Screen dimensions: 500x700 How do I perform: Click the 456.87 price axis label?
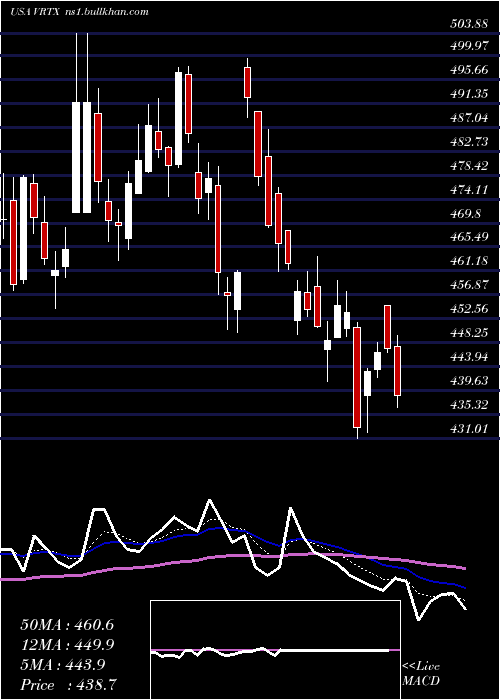click(x=468, y=285)
